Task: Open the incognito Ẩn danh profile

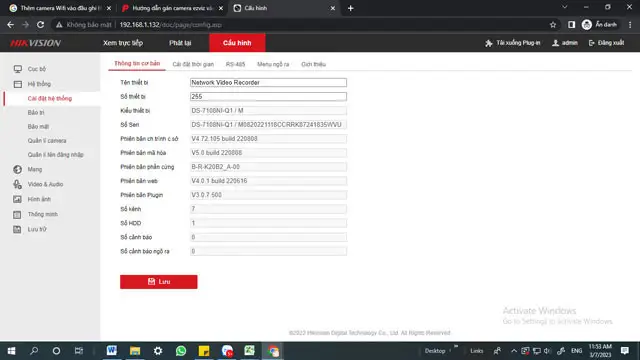Action: click(599, 25)
